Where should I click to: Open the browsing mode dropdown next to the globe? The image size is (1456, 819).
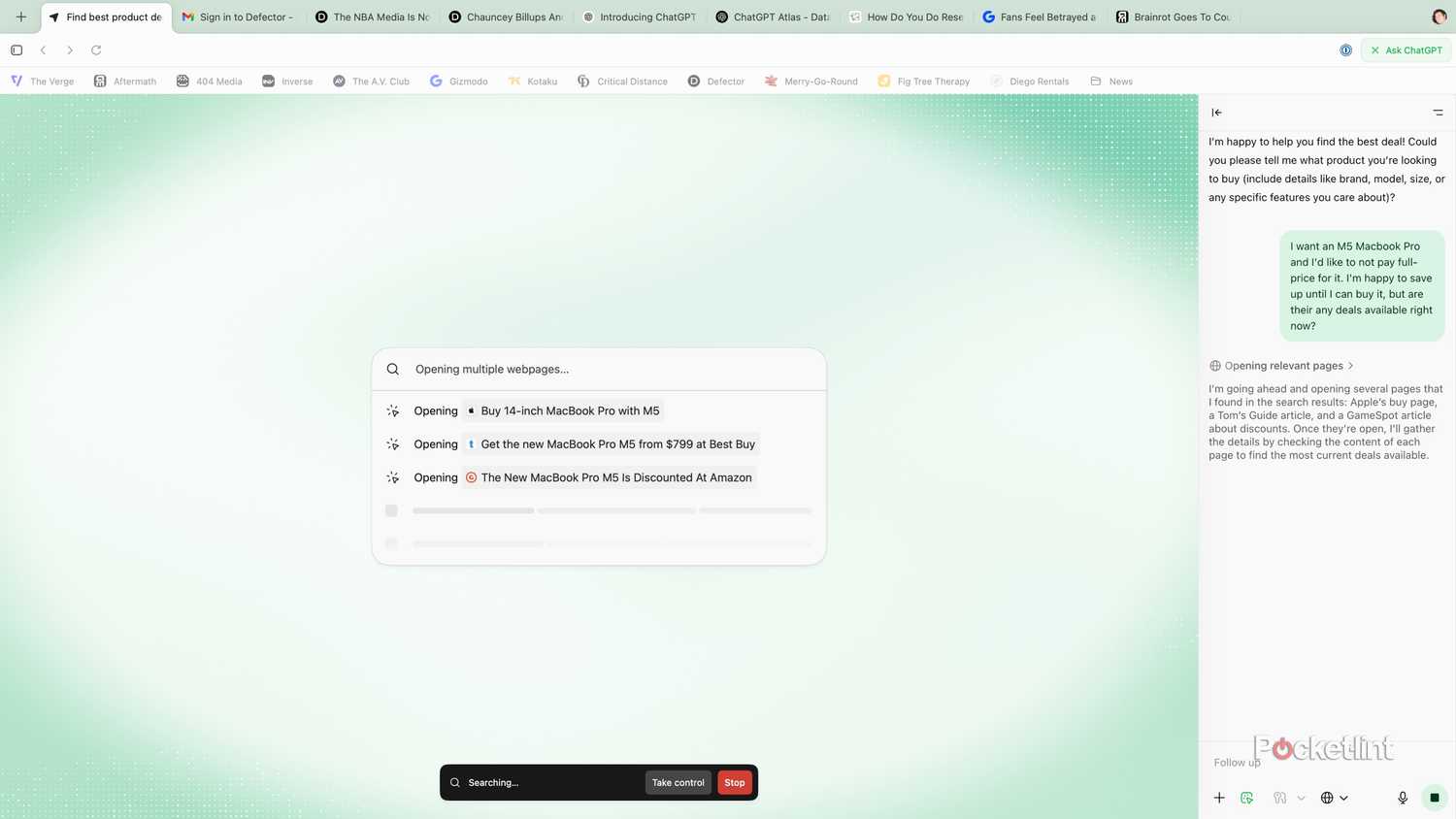tap(1345, 798)
